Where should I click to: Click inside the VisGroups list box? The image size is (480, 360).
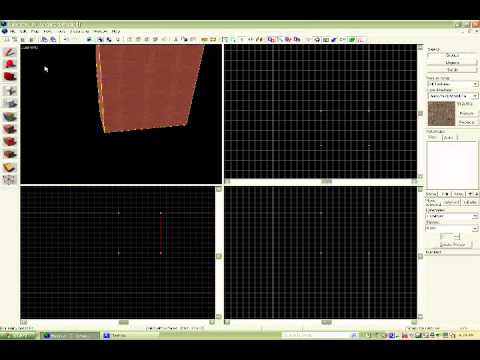point(452,165)
